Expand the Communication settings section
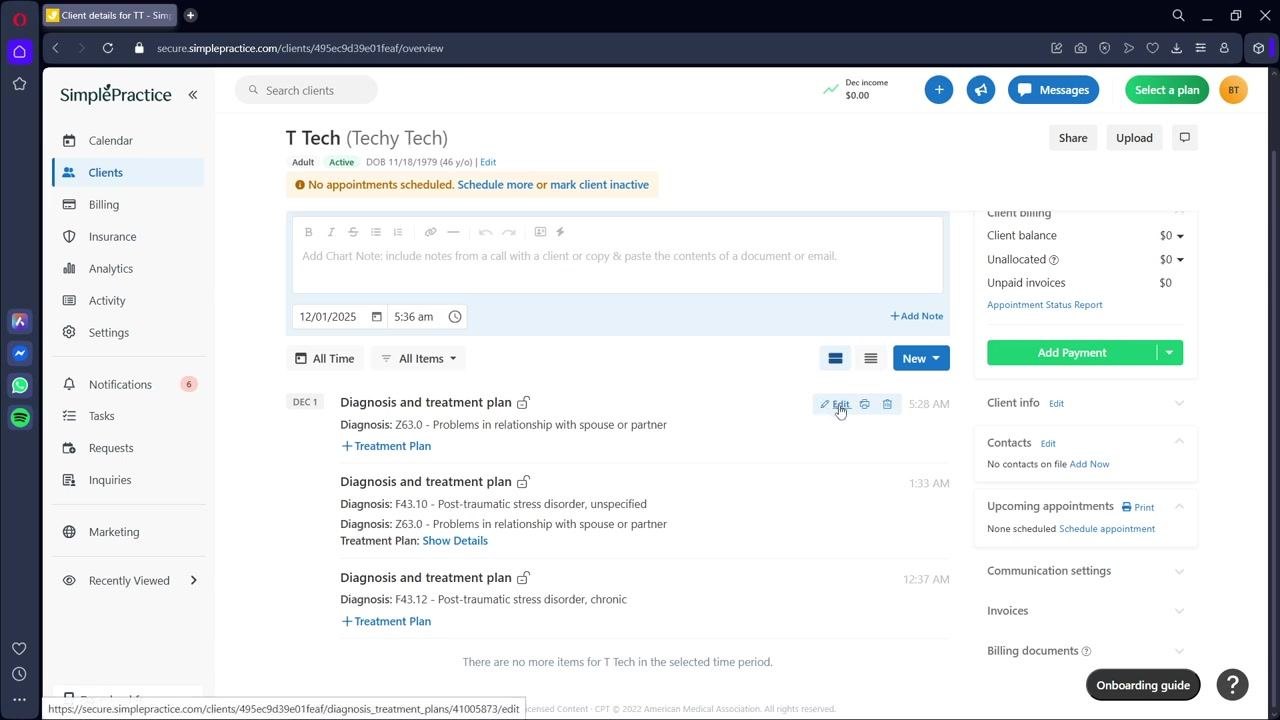1280x720 pixels. pyautogui.click(x=1179, y=571)
